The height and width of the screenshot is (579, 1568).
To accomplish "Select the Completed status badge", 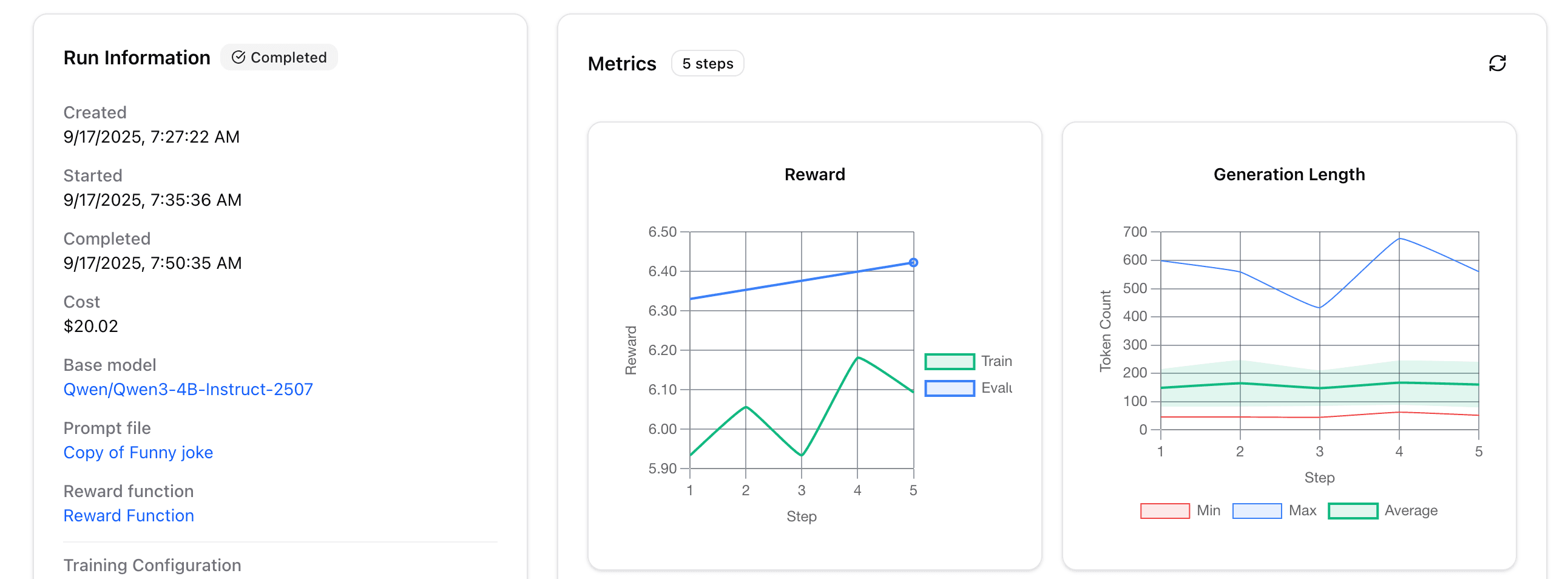I will (279, 57).
